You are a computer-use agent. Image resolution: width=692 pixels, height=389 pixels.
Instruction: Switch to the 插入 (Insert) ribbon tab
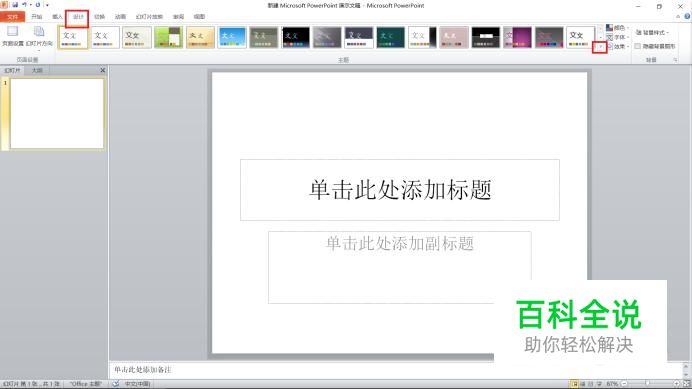(57, 17)
